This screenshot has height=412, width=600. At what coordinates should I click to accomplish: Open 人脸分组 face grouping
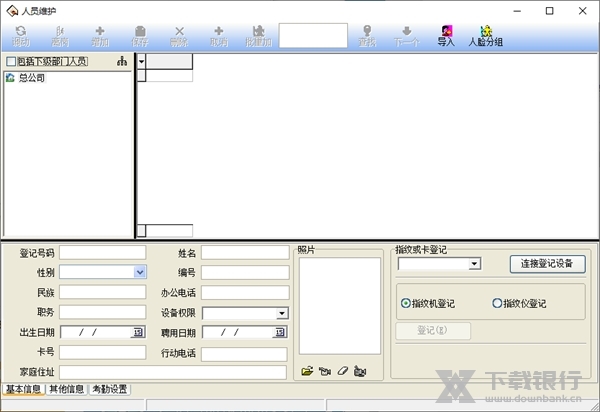pos(486,36)
